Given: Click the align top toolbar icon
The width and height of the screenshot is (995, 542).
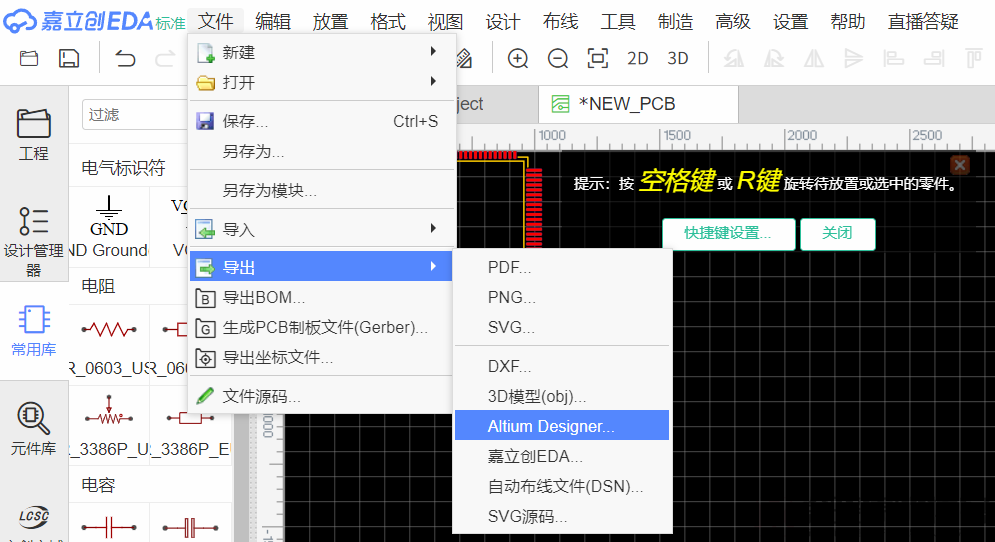Looking at the screenshot, I should 973,59.
